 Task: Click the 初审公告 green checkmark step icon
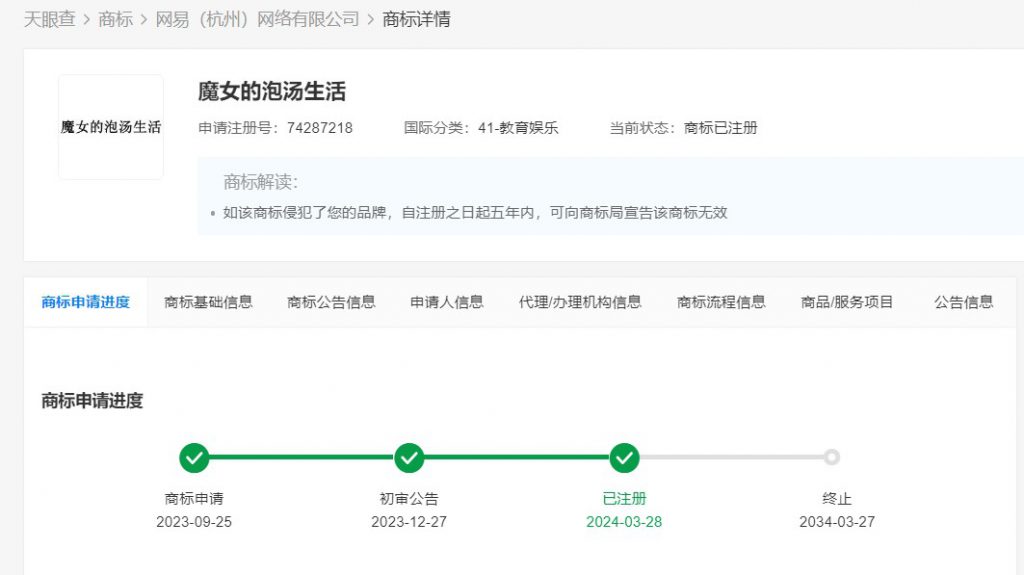tap(409, 457)
